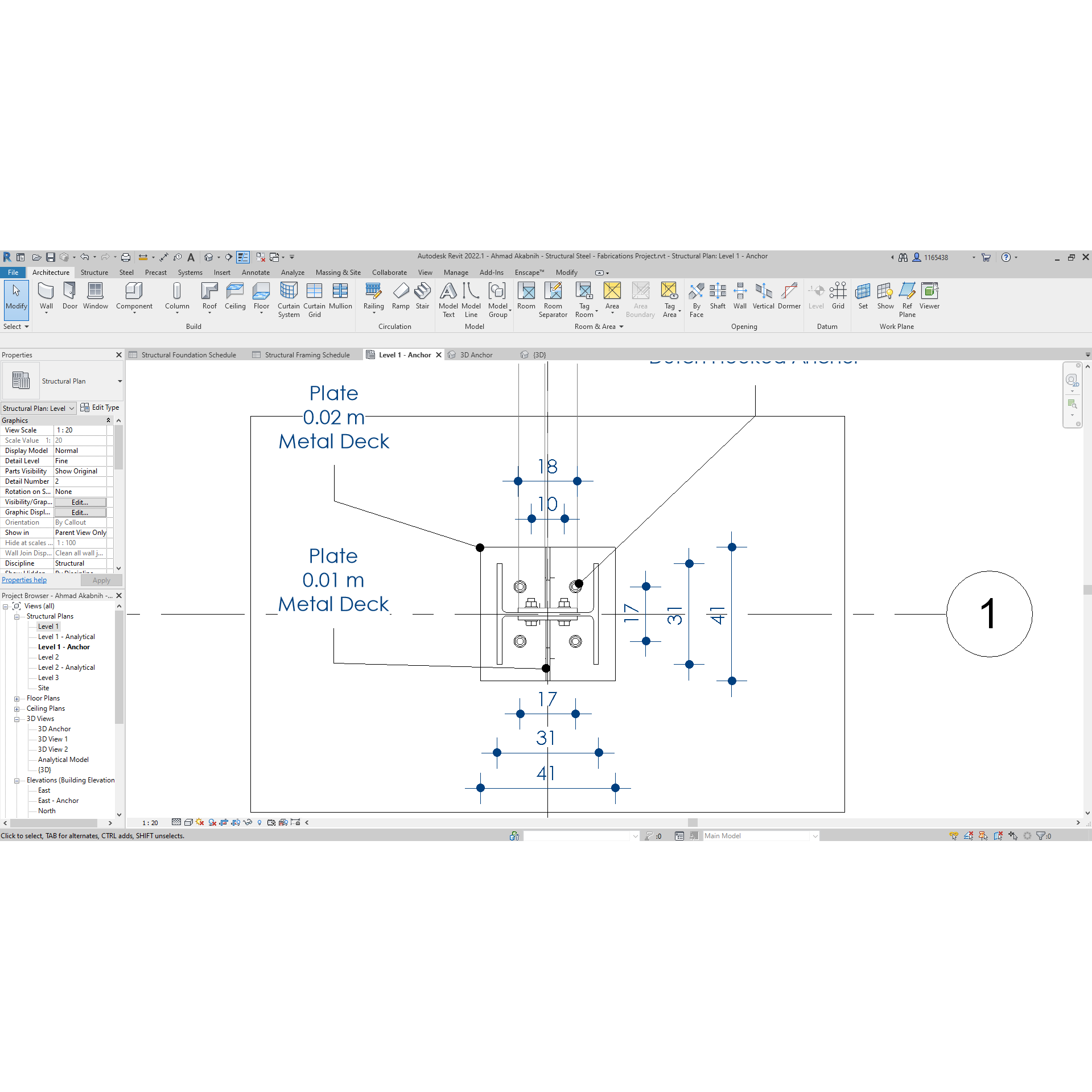Switch to the Structure ribbon tab

[94, 273]
